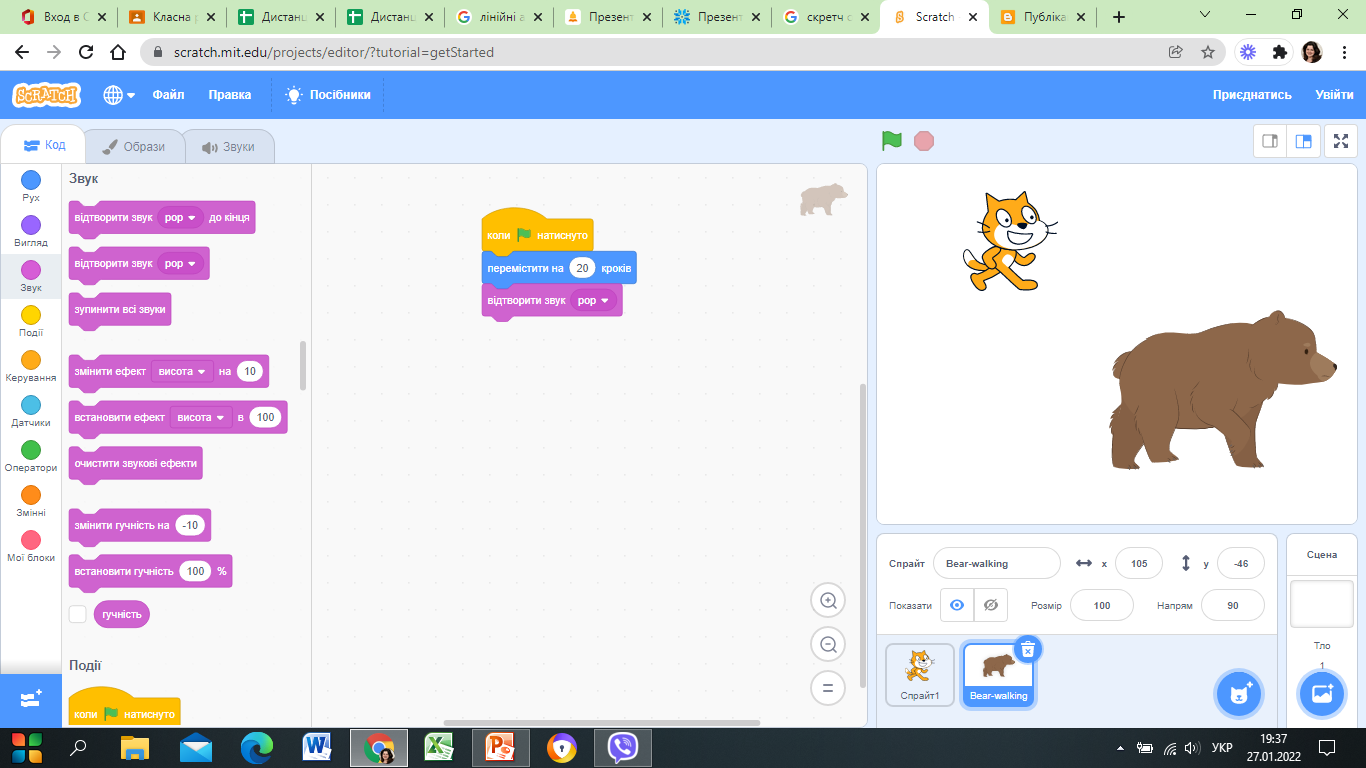Select the stage backdrop thumbnail under Сцена
This screenshot has width=1366, height=768.
(x=1322, y=604)
